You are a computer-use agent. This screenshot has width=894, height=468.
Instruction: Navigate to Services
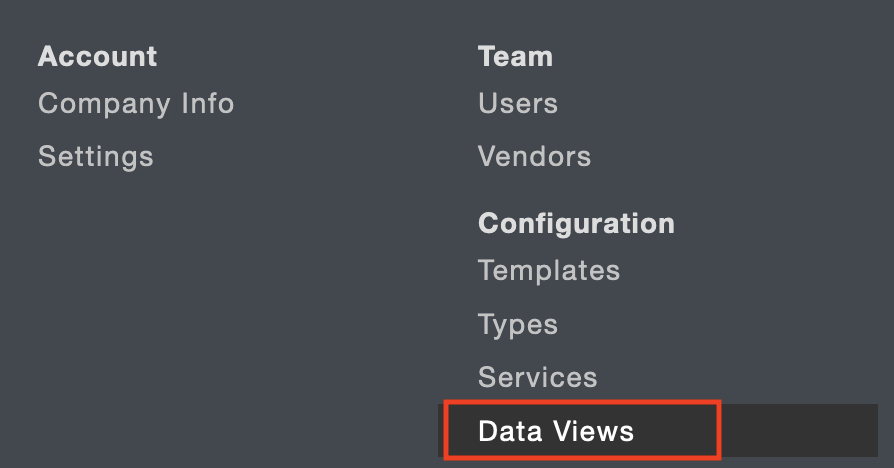coord(538,377)
